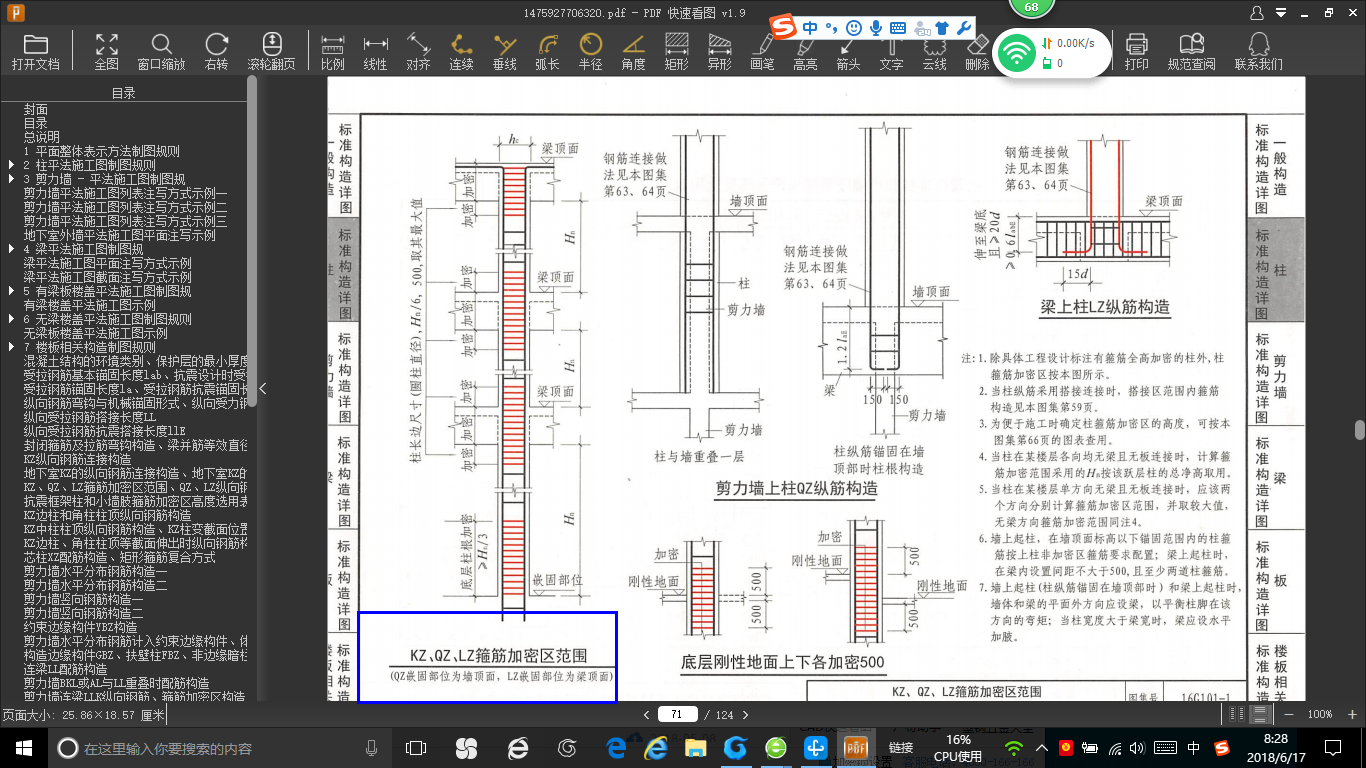Print the document with 打印
The width and height of the screenshot is (1366, 768).
(x=1137, y=52)
